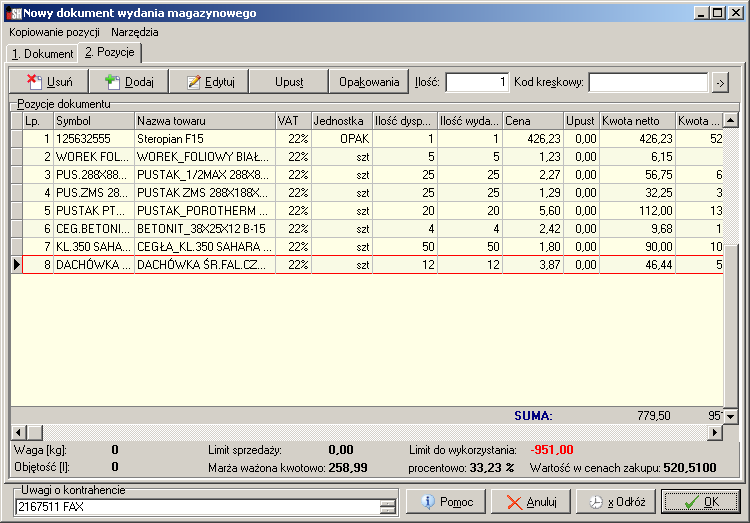Image resolution: width=750 pixels, height=523 pixels.
Task: Click the Kwota netto column header
Action: (638, 121)
